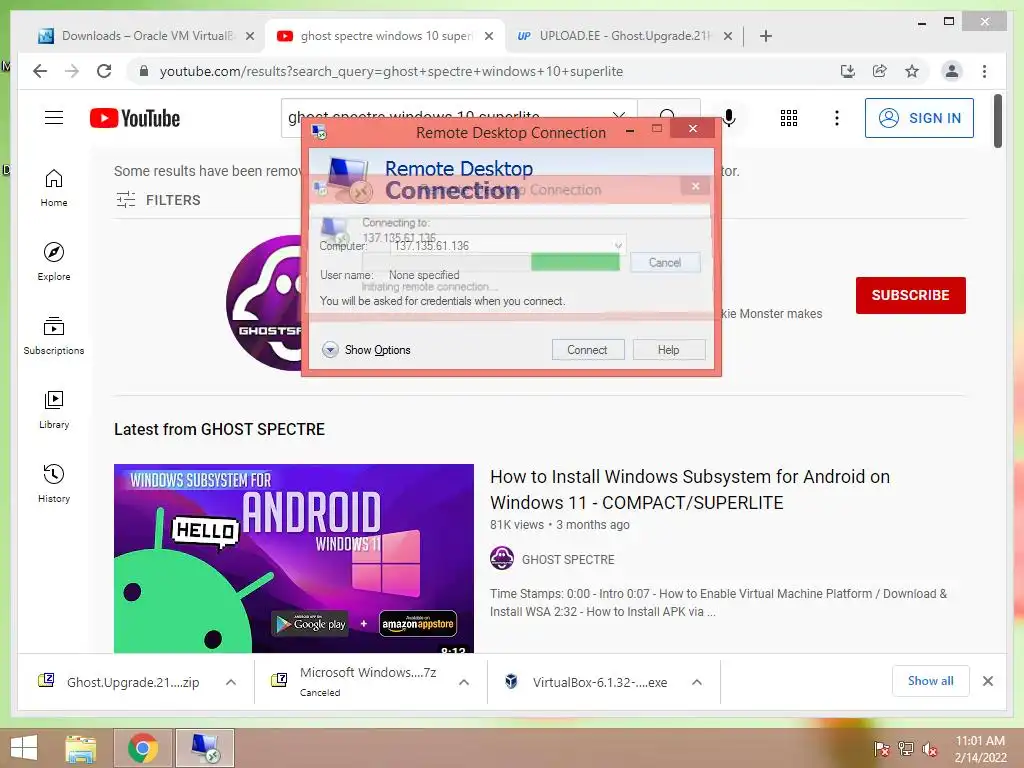This screenshot has height=768, width=1024.
Task: Share this page icon in address bar
Action: pyautogui.click(x=880, y=71)
